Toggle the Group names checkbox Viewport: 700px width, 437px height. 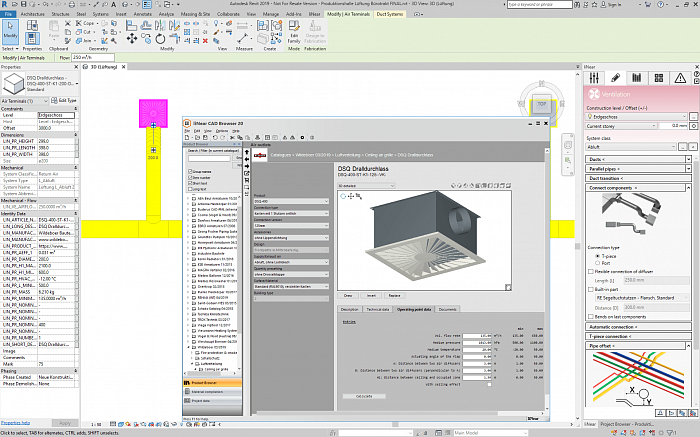point(190,171)
